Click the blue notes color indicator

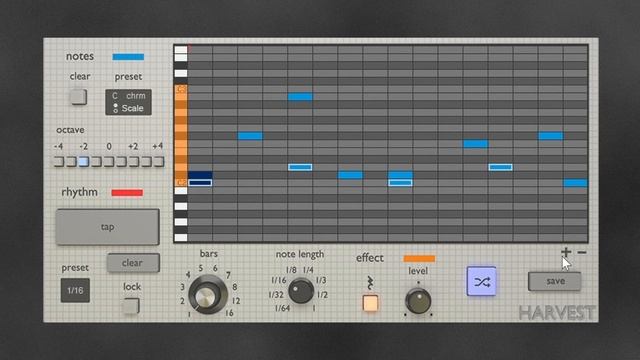pos(128,57)
